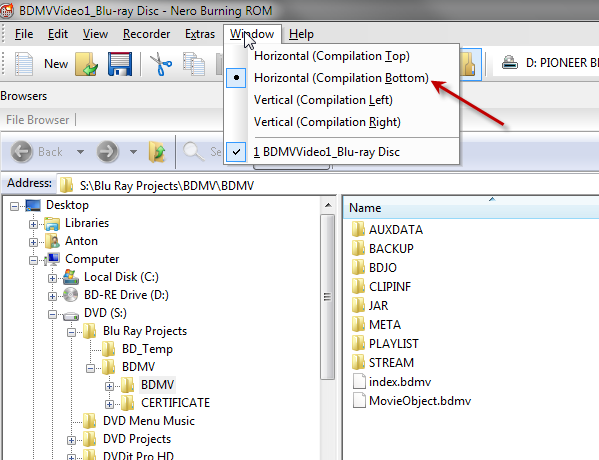Click the BD-RE Drive (D:) disc icon
Screen dimensions: 599x460
click(71, 295)
